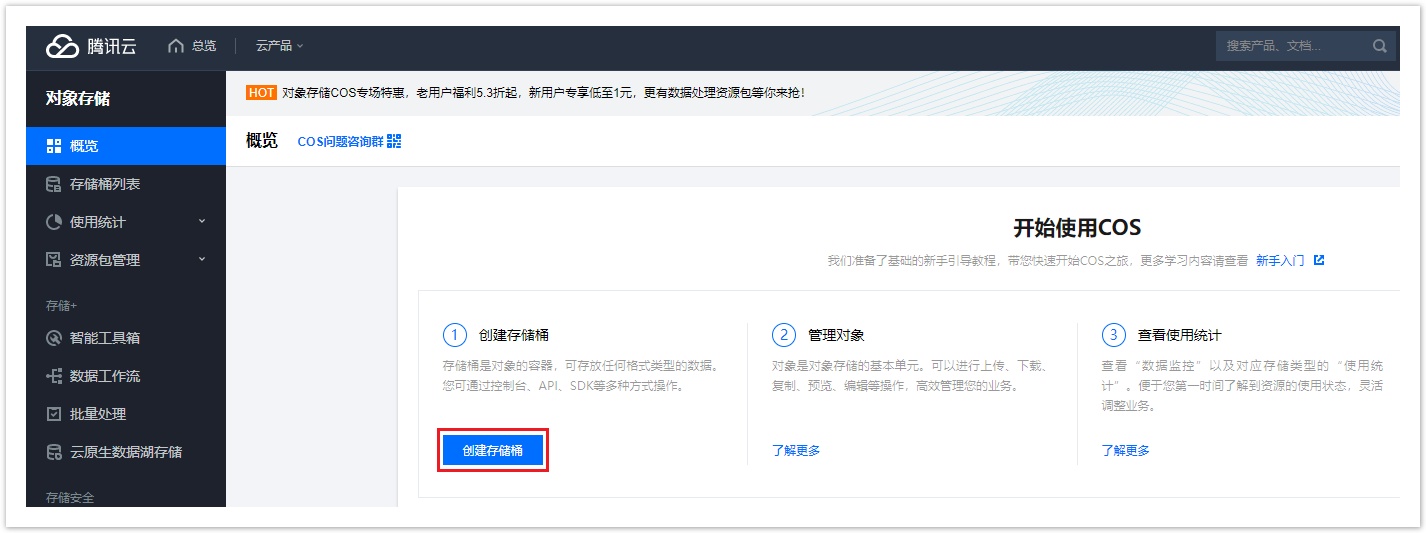Click the 概览 grid icon
This screenshot has width=1426, height=533.
[54, 146]
